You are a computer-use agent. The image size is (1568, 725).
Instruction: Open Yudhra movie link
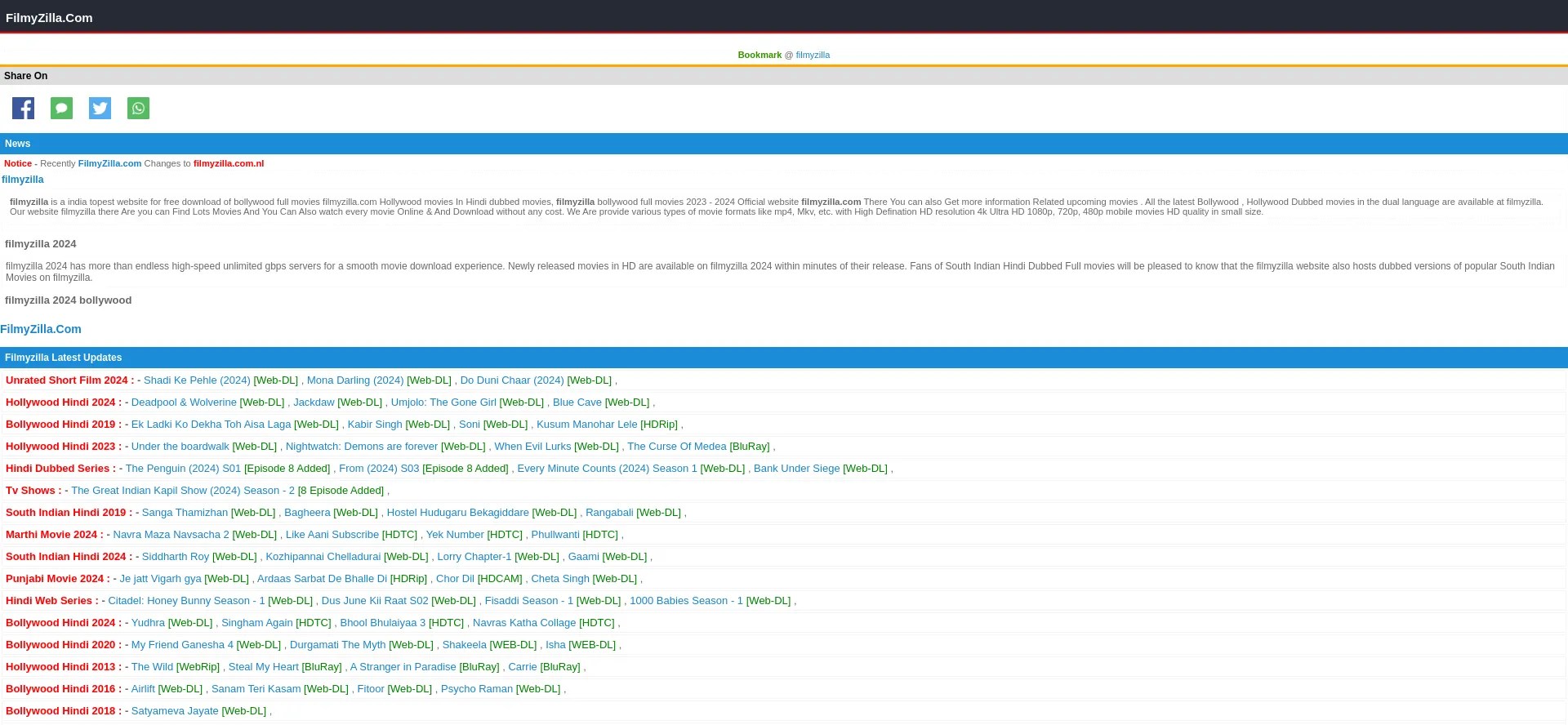tap(148, 623)
